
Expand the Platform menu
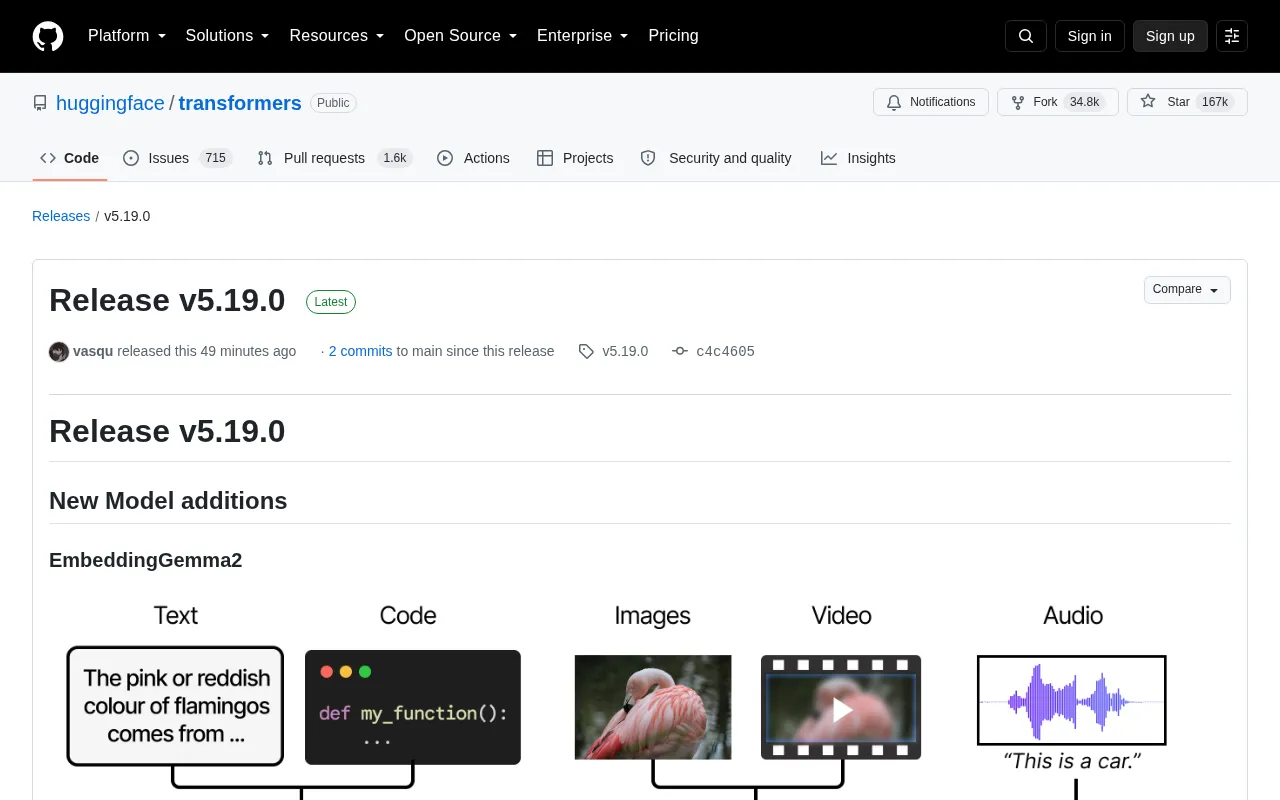click(x=127, y=36)
